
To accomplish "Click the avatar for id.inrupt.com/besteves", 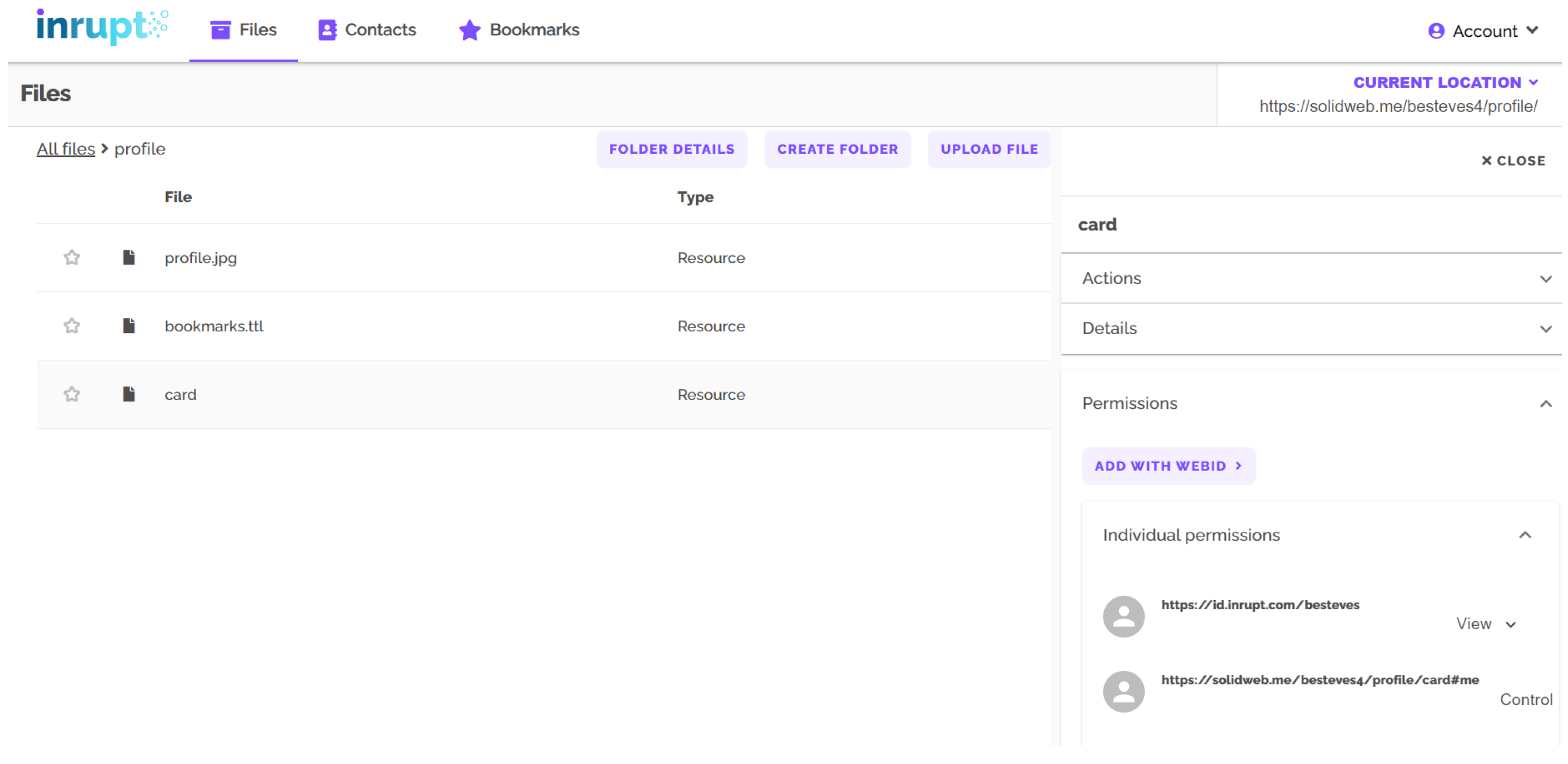I will point(1123,616).
